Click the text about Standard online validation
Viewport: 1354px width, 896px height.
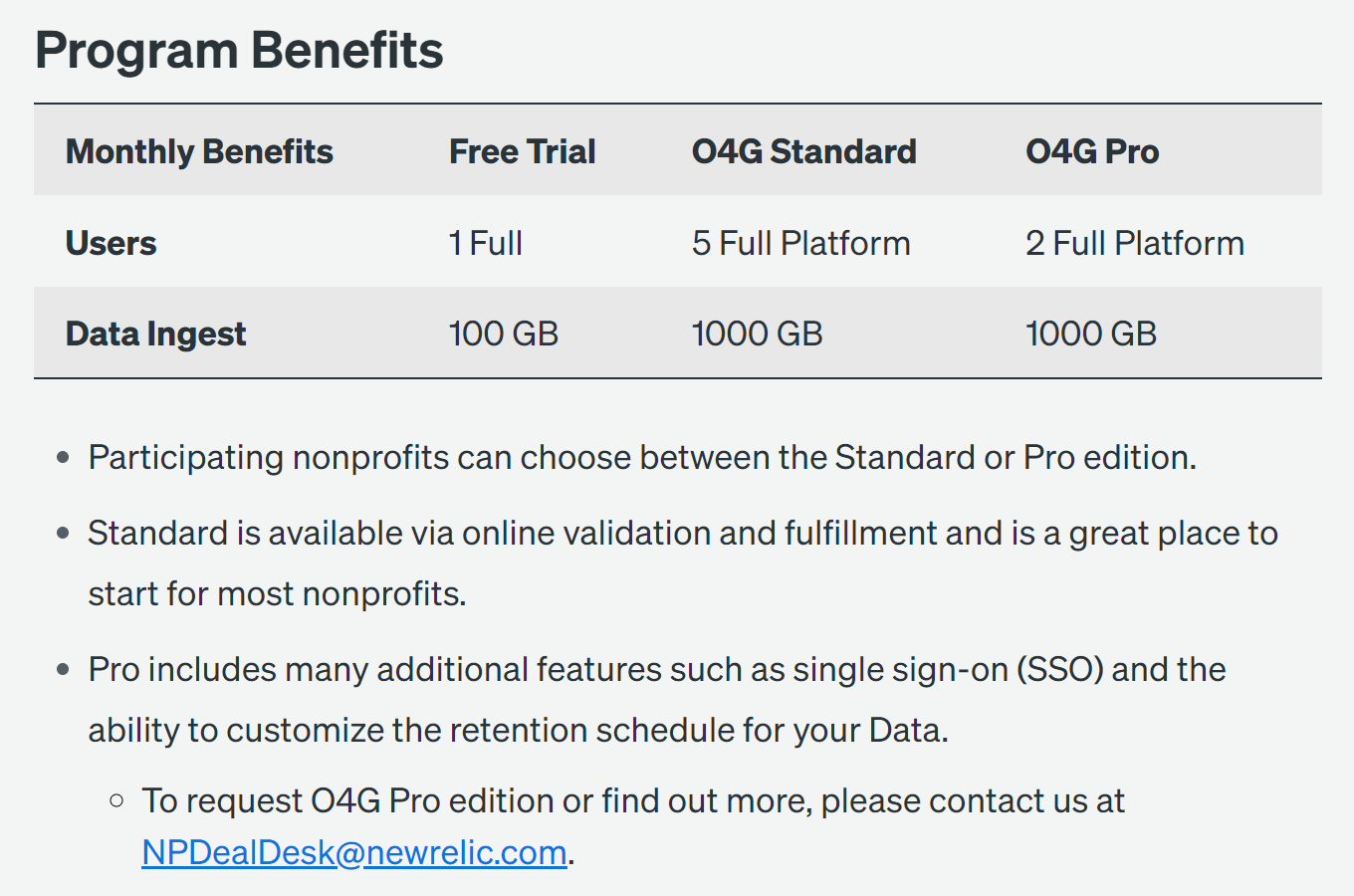pyautogui.click(x=683, y=534)
